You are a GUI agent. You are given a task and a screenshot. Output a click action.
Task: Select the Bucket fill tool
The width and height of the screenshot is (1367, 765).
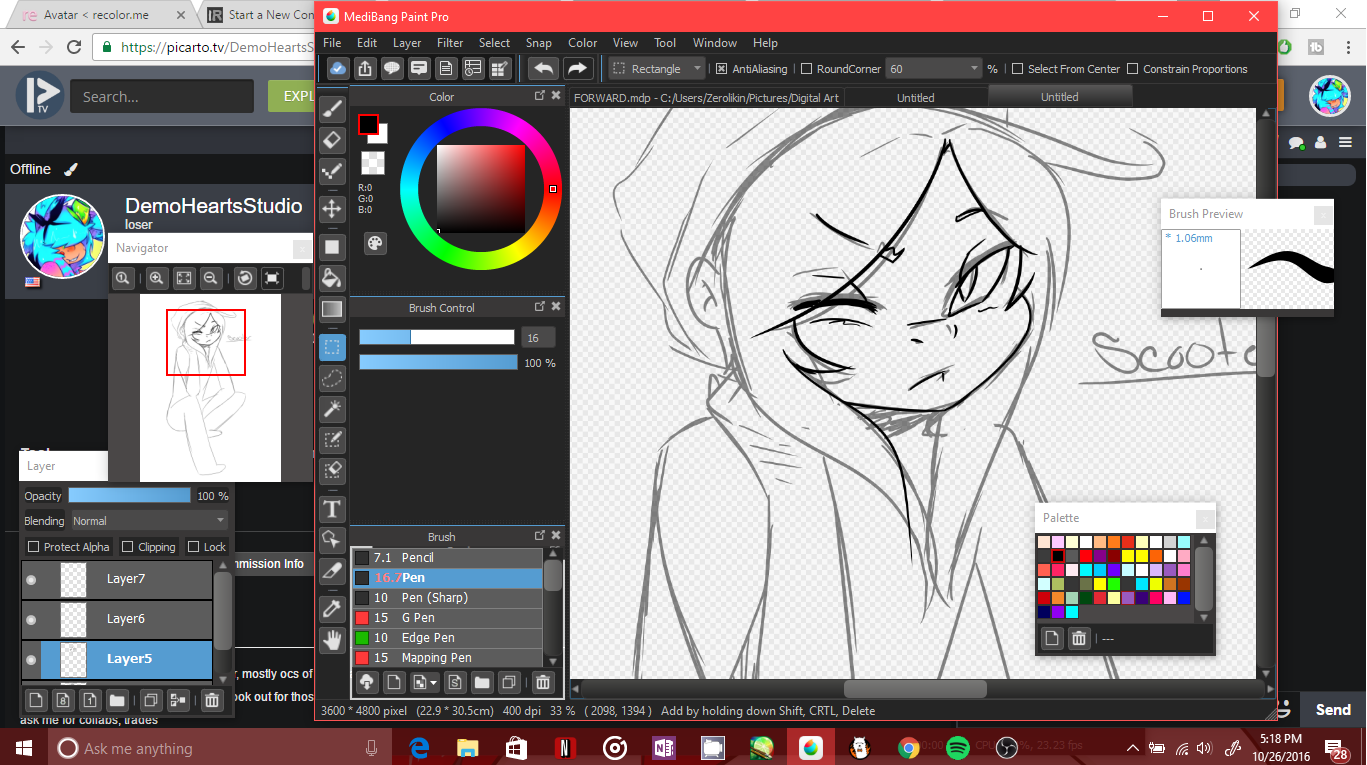(332, 277)
